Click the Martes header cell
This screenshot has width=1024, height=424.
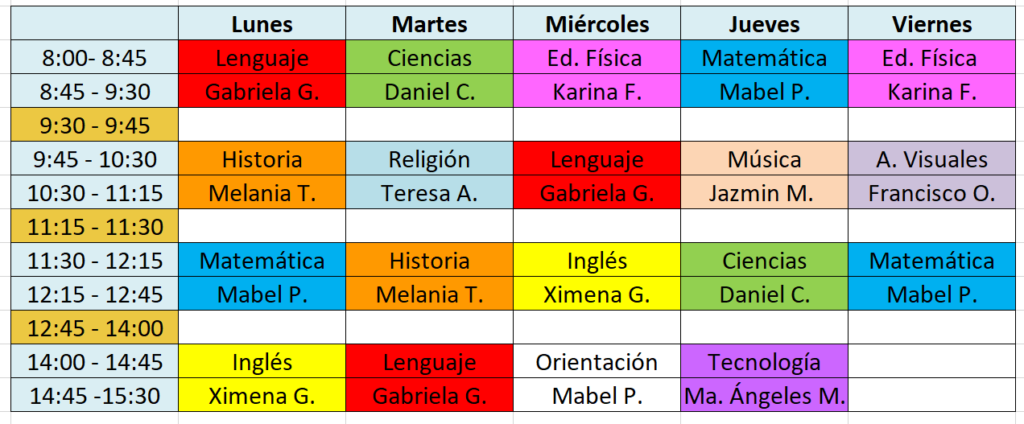point(429,24)
